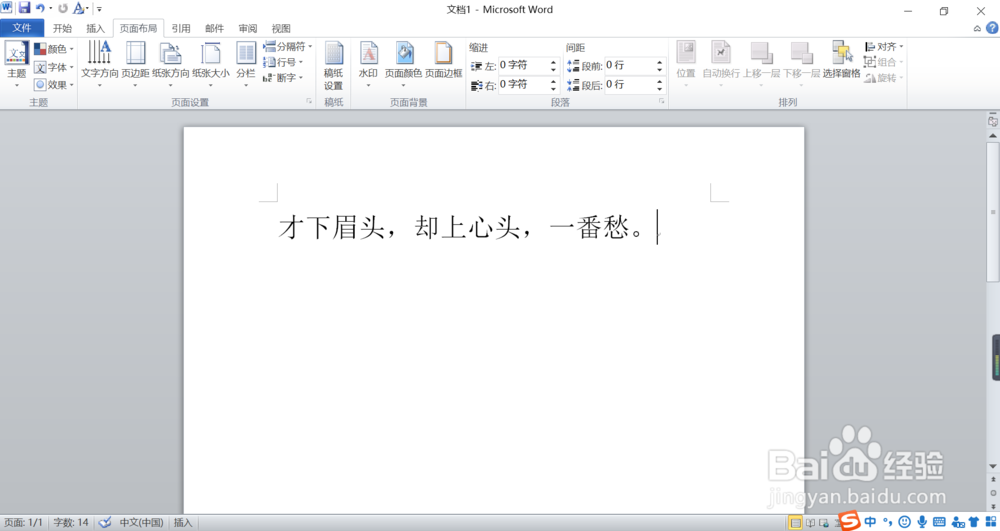
Task: Click the Sogou soft keyboard icon
Action: coord(939,522)
